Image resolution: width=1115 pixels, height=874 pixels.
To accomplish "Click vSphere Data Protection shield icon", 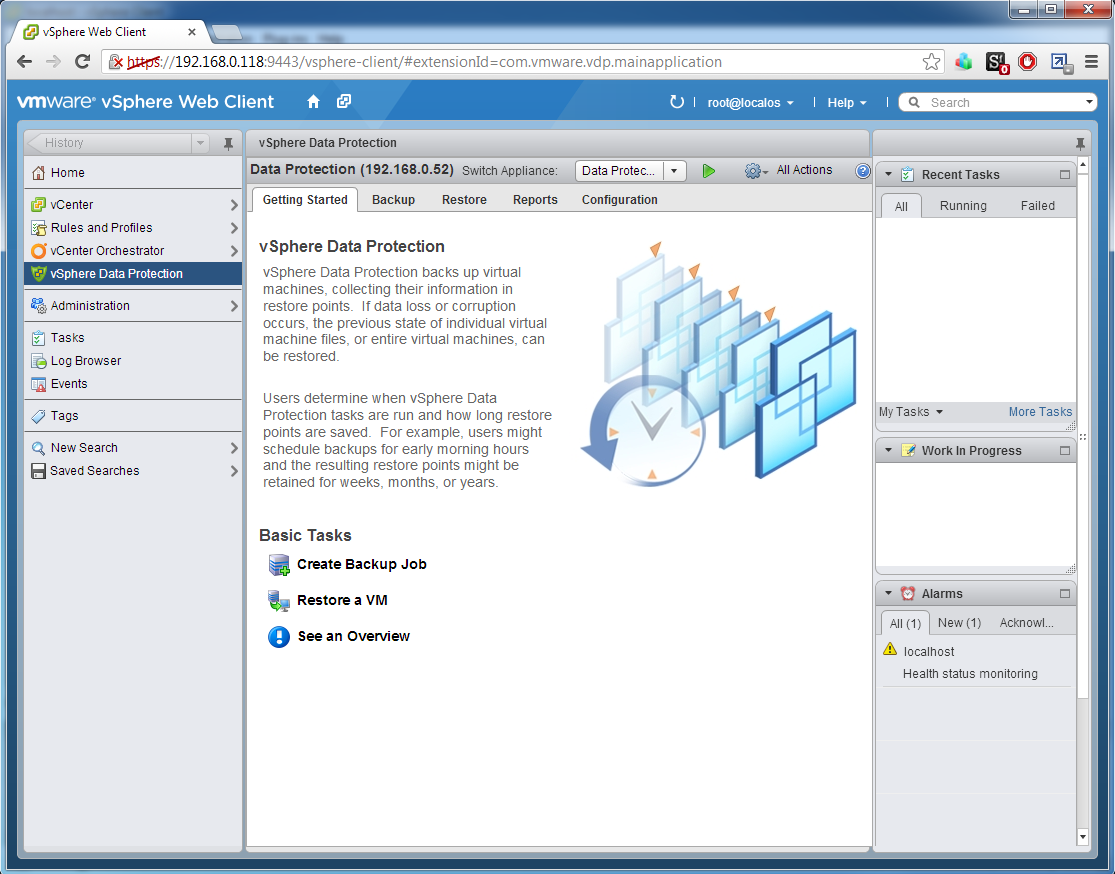I will (38, 273).
